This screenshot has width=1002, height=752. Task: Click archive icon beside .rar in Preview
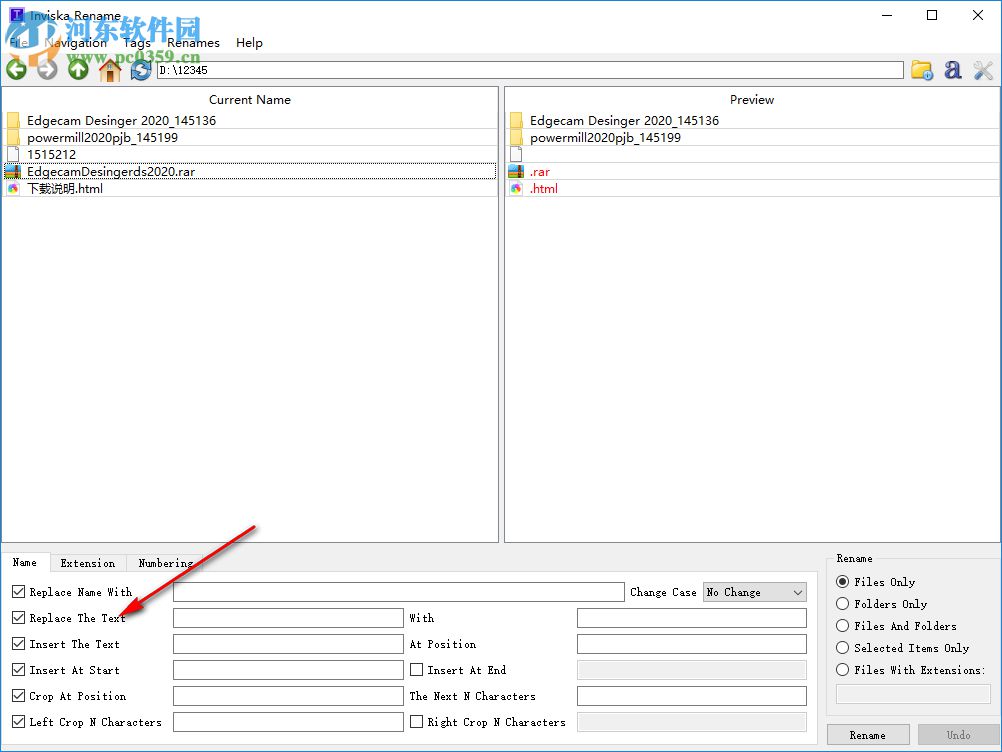pyautogui.click(x=516, y=171)
